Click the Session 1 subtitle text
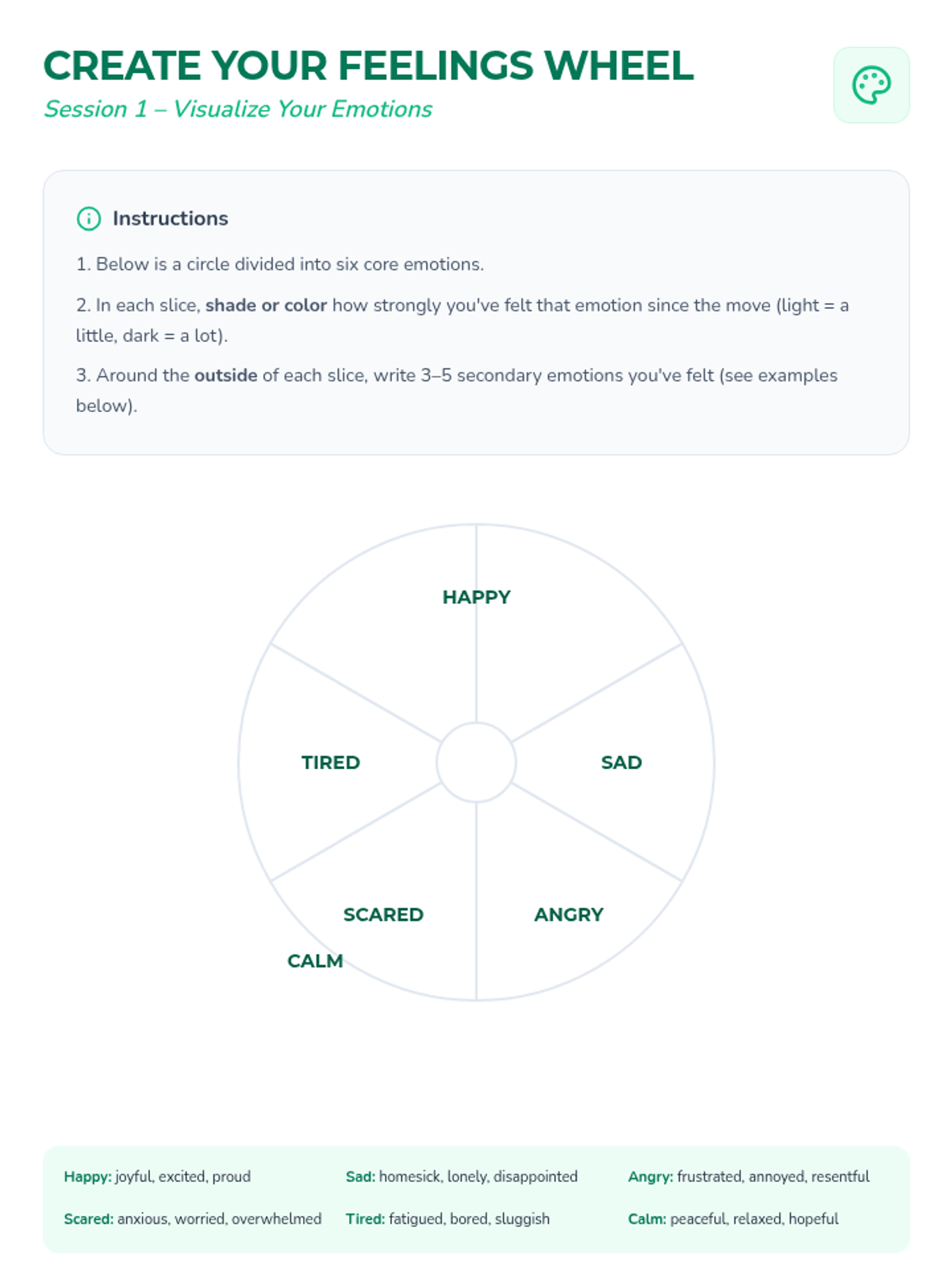Viewport: 952px width, 1270px height. pos(238,109)
